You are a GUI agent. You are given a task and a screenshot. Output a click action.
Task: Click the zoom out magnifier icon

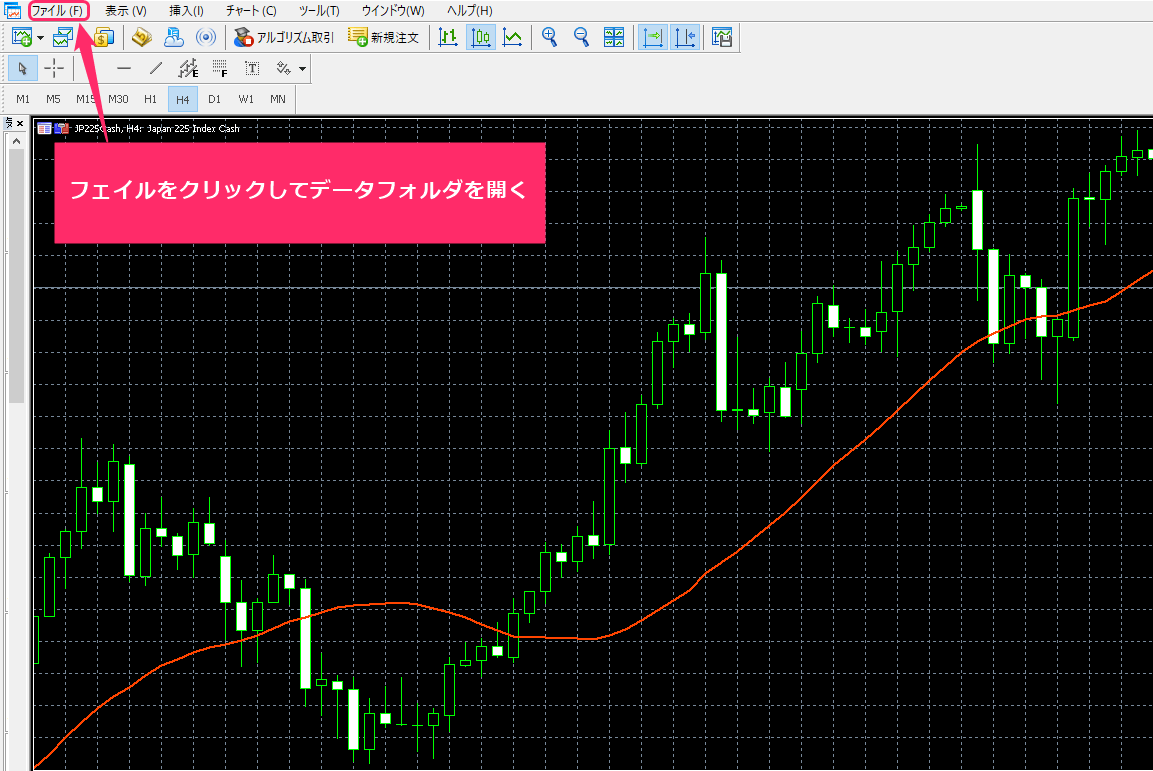click(x=581, y=38)
